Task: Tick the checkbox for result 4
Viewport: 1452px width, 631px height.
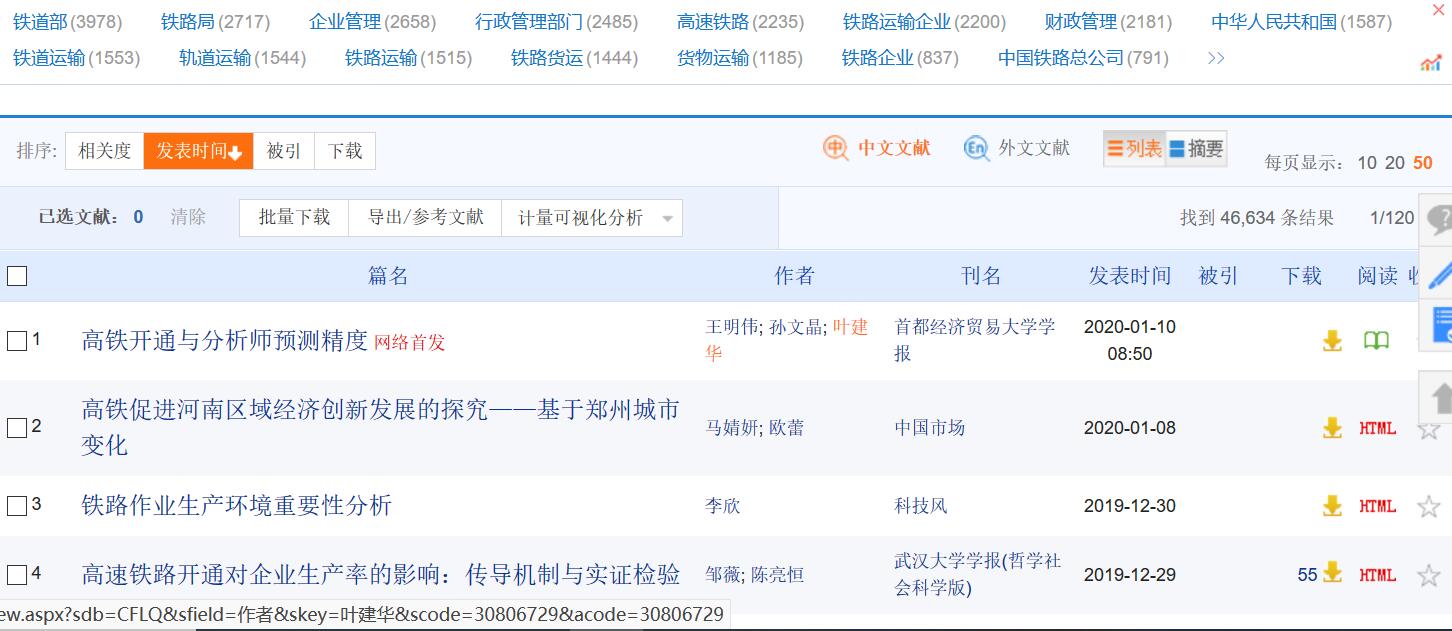Action: pos(17,575)
